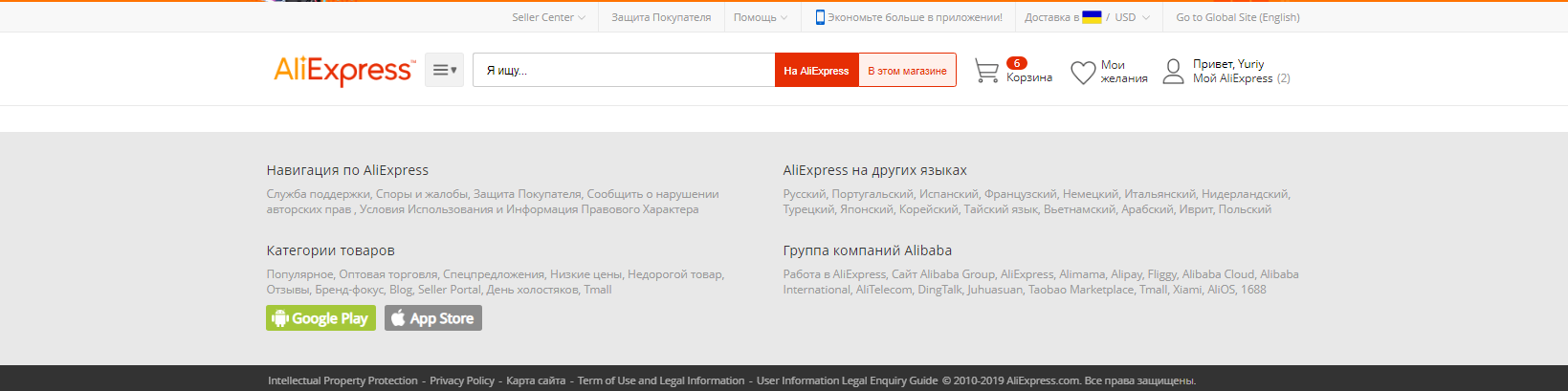This screenshot has height=391, width=1568.
Task: Switch language to 'Испанский'
Action: [949, 194]
